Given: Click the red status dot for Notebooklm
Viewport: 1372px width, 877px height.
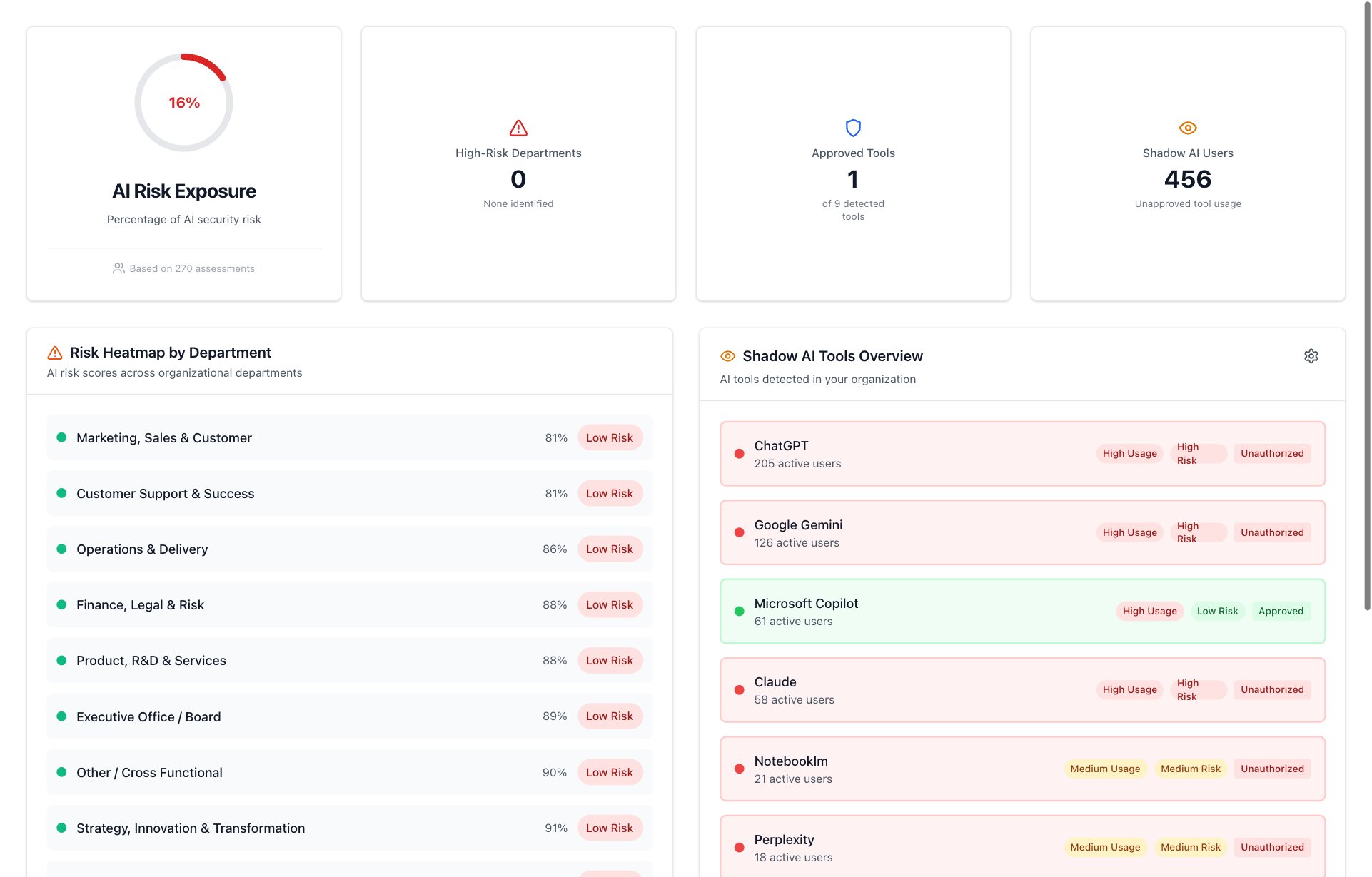Looking at the screenshot, I should [x=739, y=769].
